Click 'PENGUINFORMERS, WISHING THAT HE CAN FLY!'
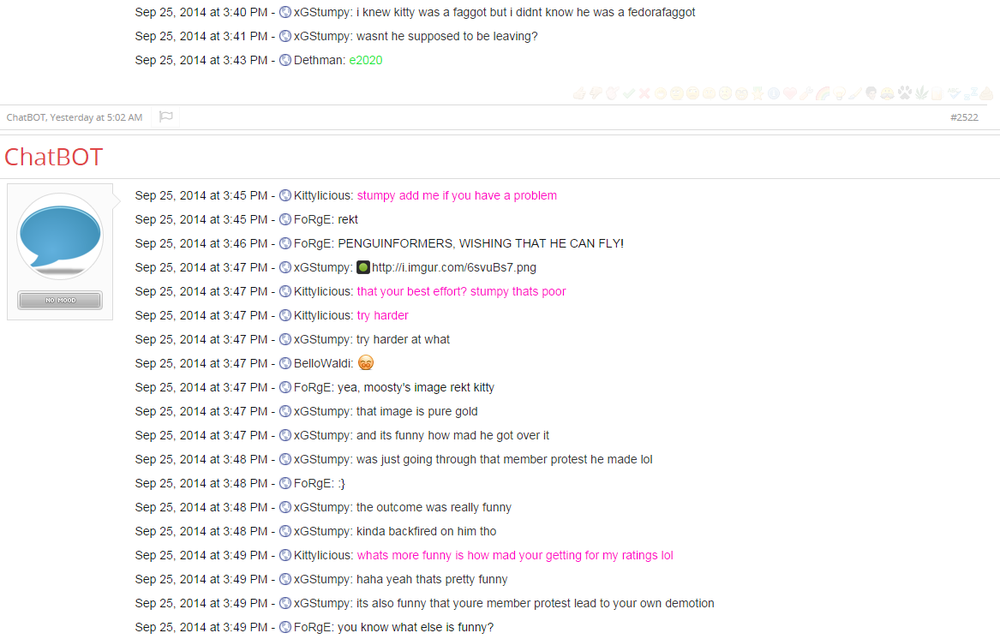 pos(480,244)
